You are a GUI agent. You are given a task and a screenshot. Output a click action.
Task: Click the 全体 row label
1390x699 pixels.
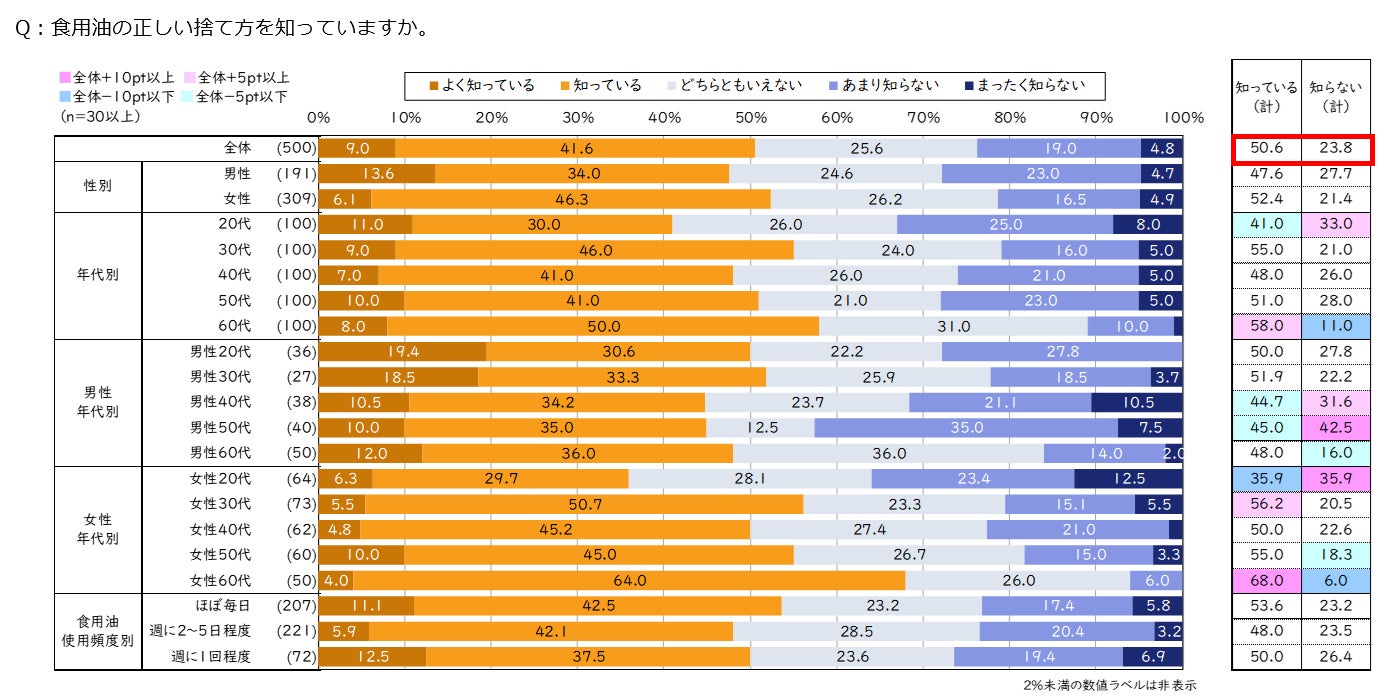tap(239, 148)
